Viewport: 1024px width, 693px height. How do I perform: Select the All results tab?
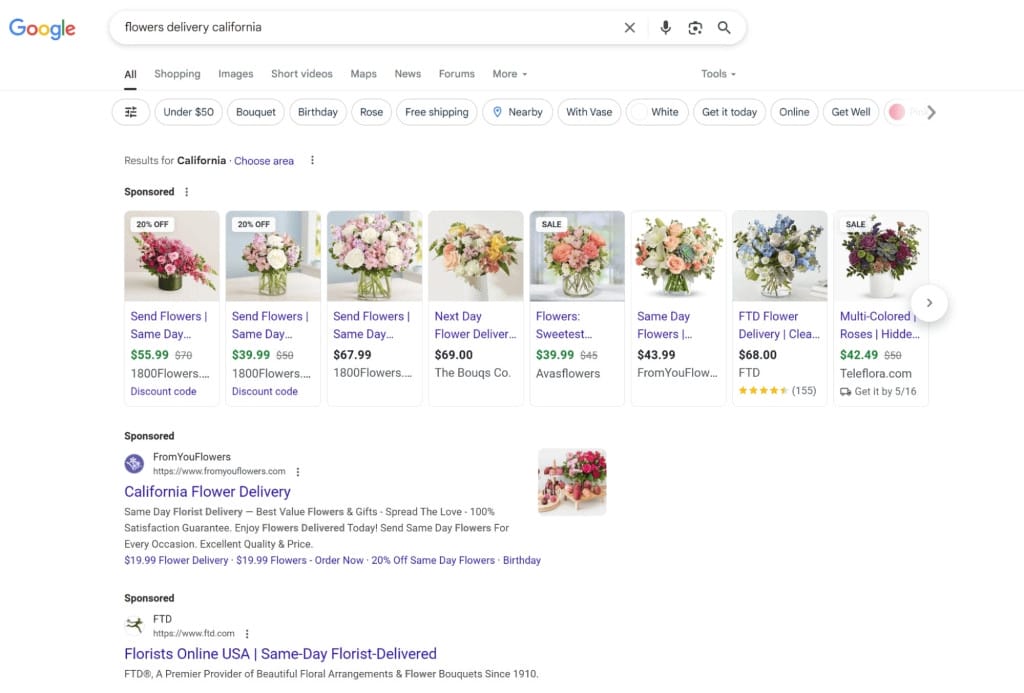coord(131,74)
